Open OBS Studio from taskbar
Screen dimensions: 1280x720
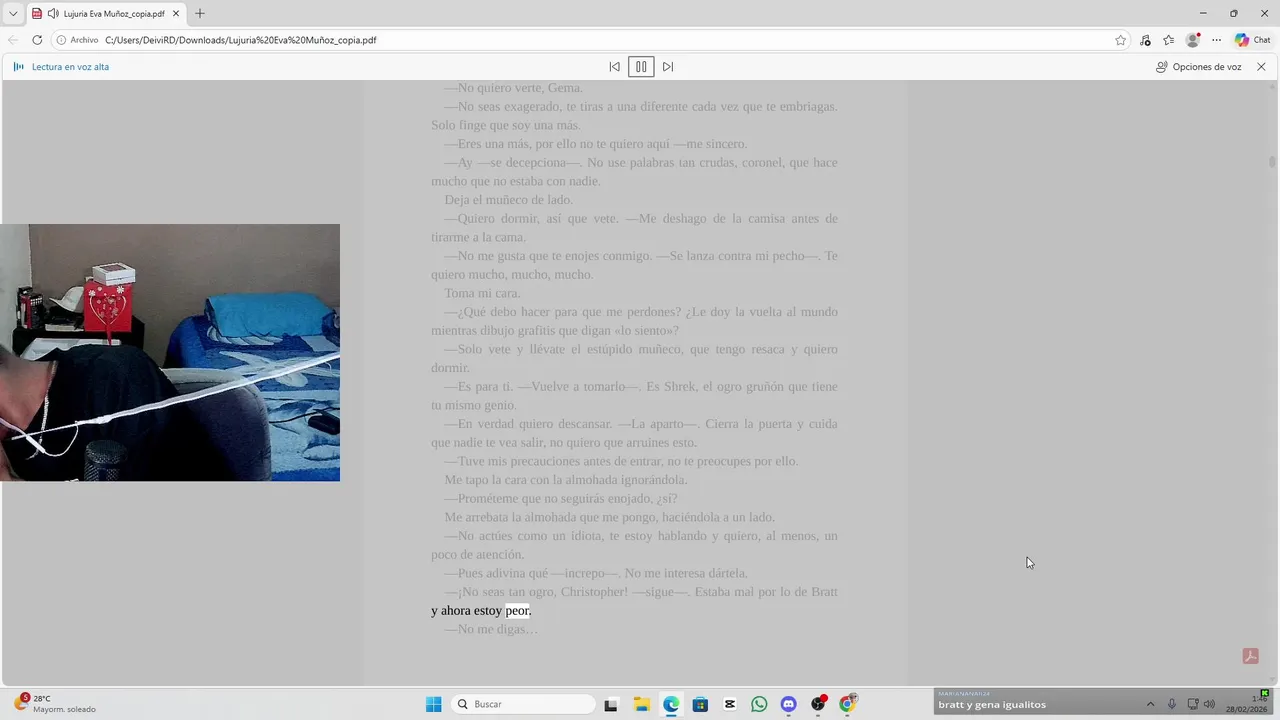[x=818, y=704]
